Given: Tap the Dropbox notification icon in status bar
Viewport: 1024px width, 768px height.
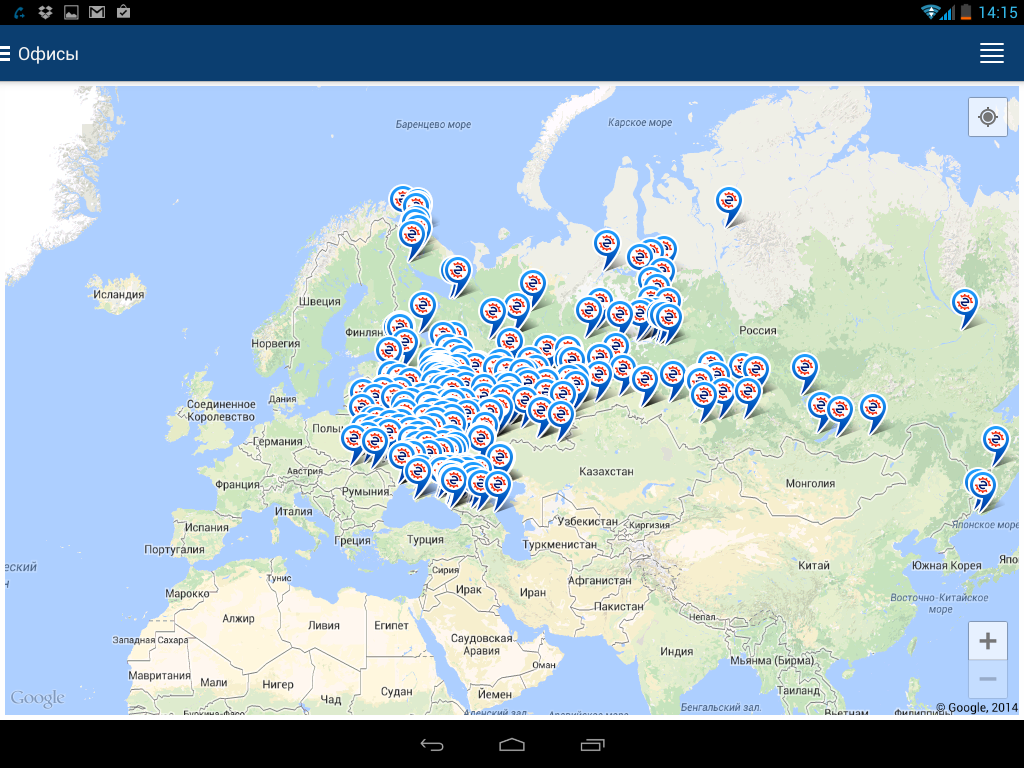Looking at the screenshot, I should click(x=45, y=12).
